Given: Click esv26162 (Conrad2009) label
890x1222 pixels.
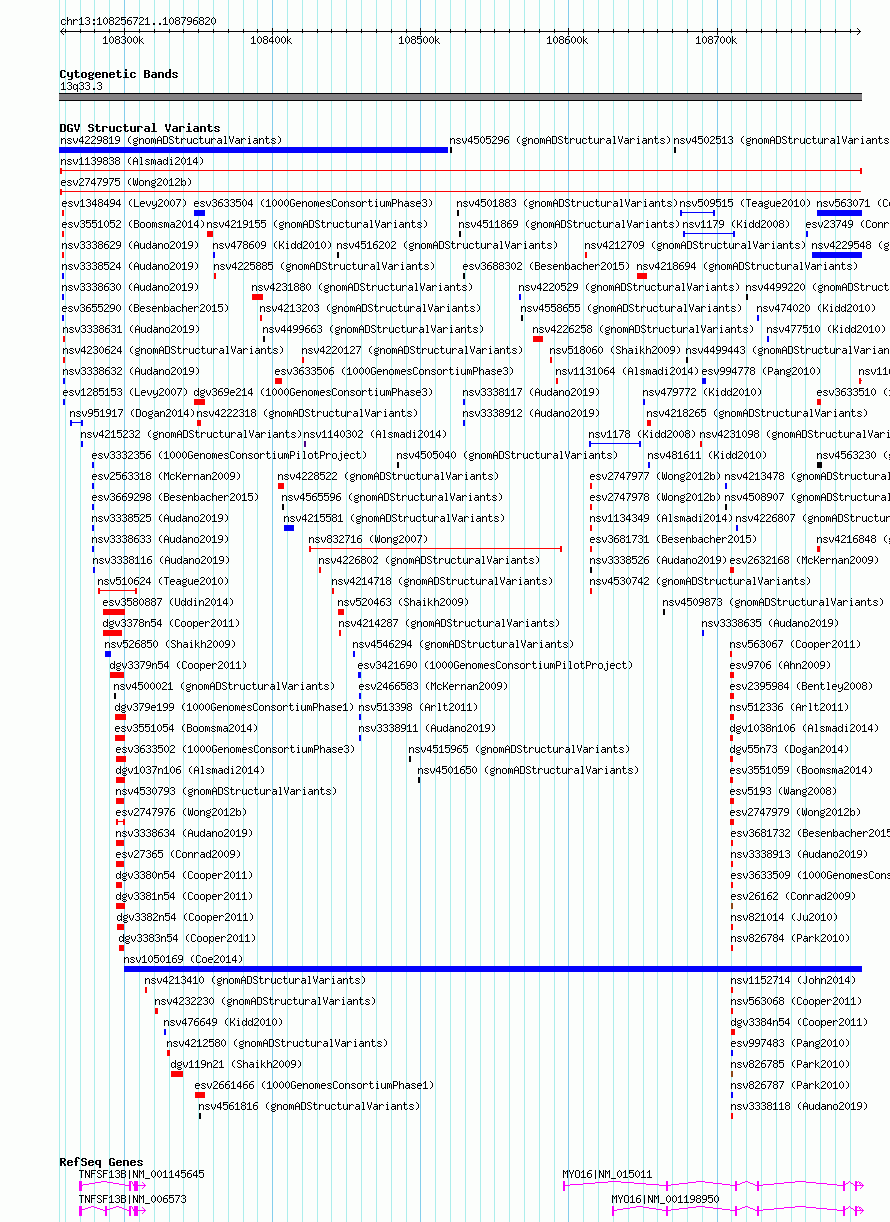Looking at the screenshot, I should click(x=792, y=896).
